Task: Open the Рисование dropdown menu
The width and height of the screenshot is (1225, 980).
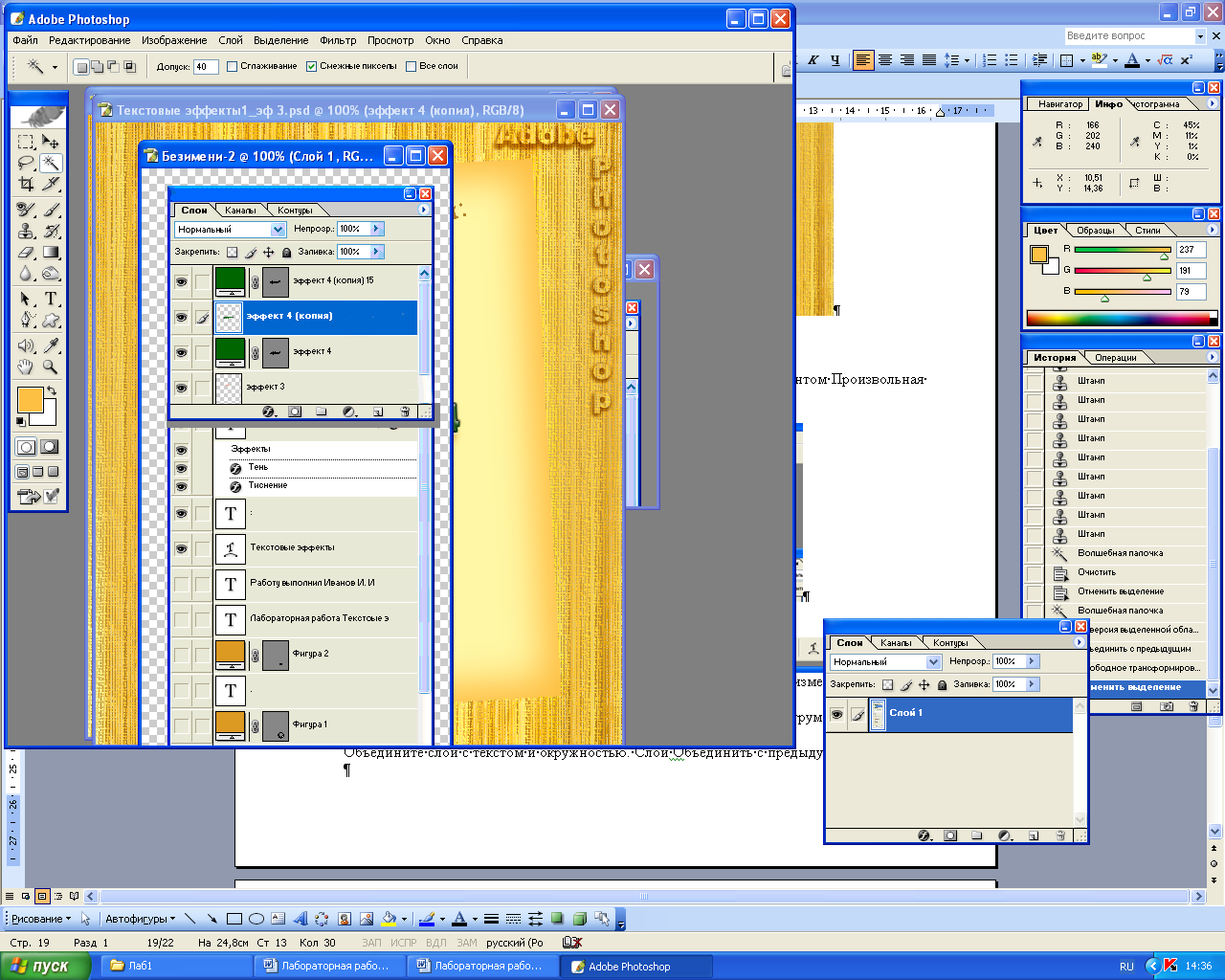Action: [40, 919]
